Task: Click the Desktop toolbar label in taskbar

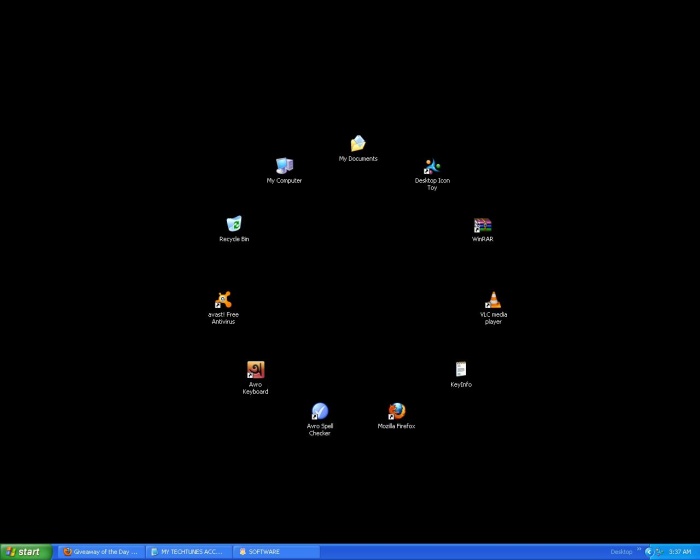Action: click(x=621, y=552)
